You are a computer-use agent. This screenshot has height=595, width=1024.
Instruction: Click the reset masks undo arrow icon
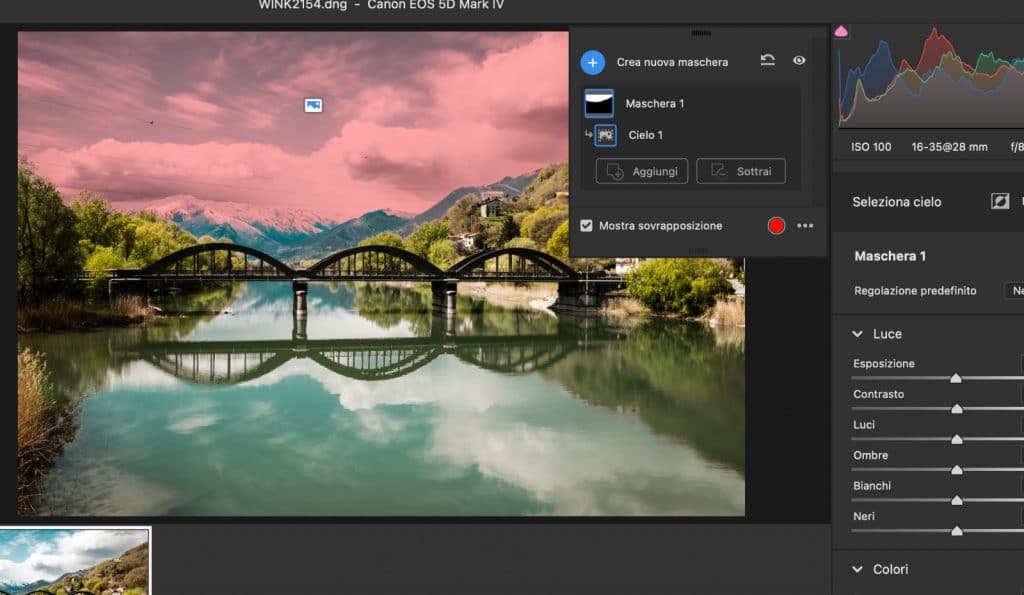coord(767,60)
